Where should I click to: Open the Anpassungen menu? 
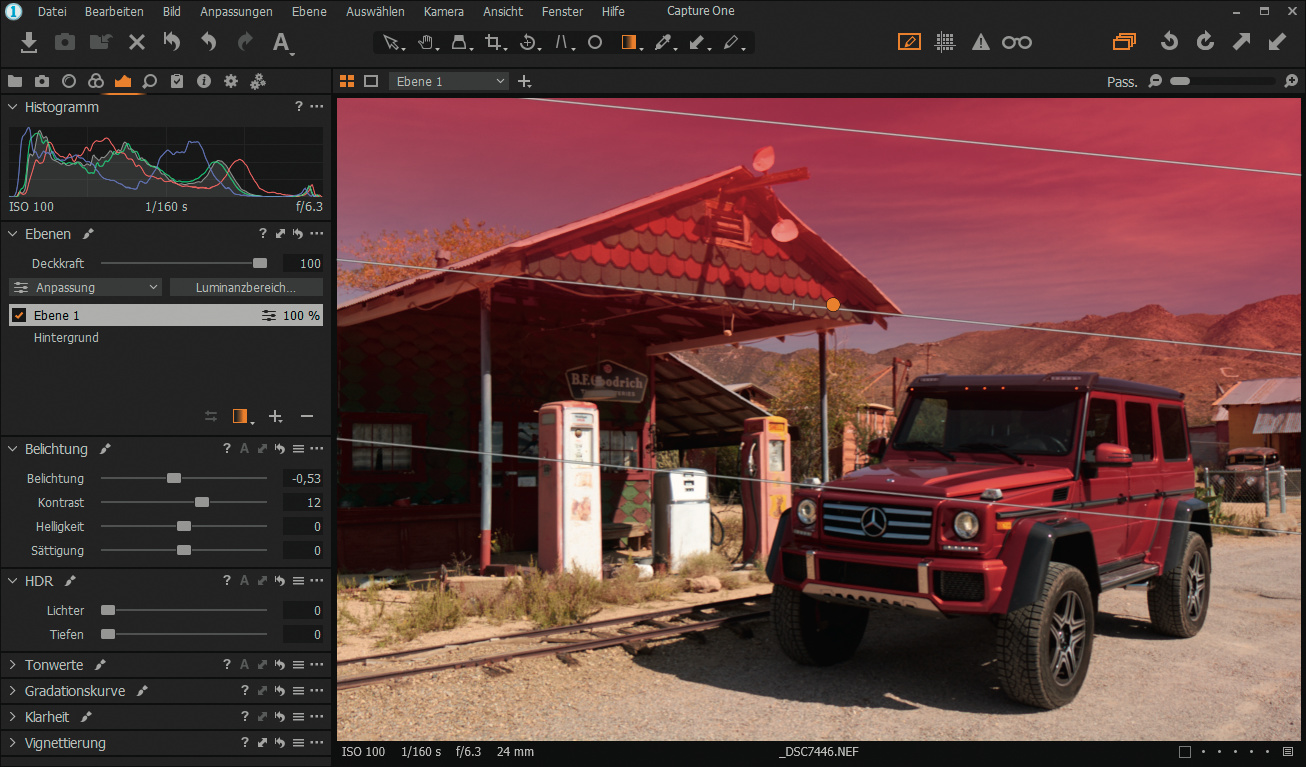(236, 11)
